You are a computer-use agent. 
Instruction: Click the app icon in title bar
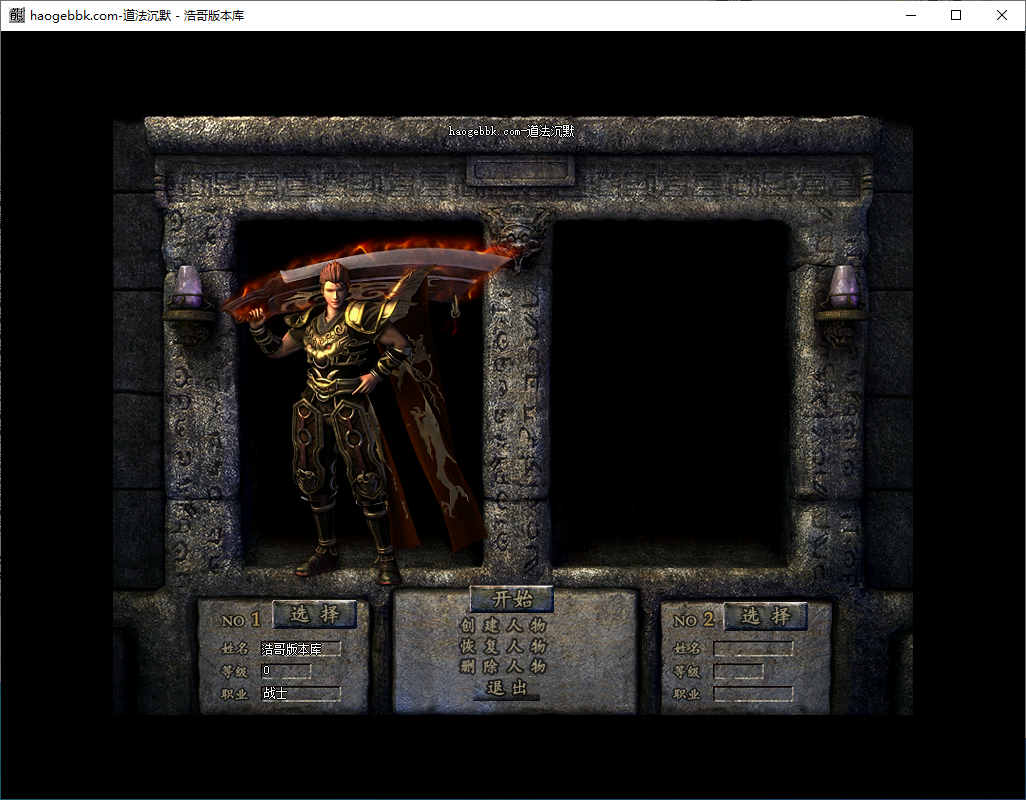click(17, 15)
